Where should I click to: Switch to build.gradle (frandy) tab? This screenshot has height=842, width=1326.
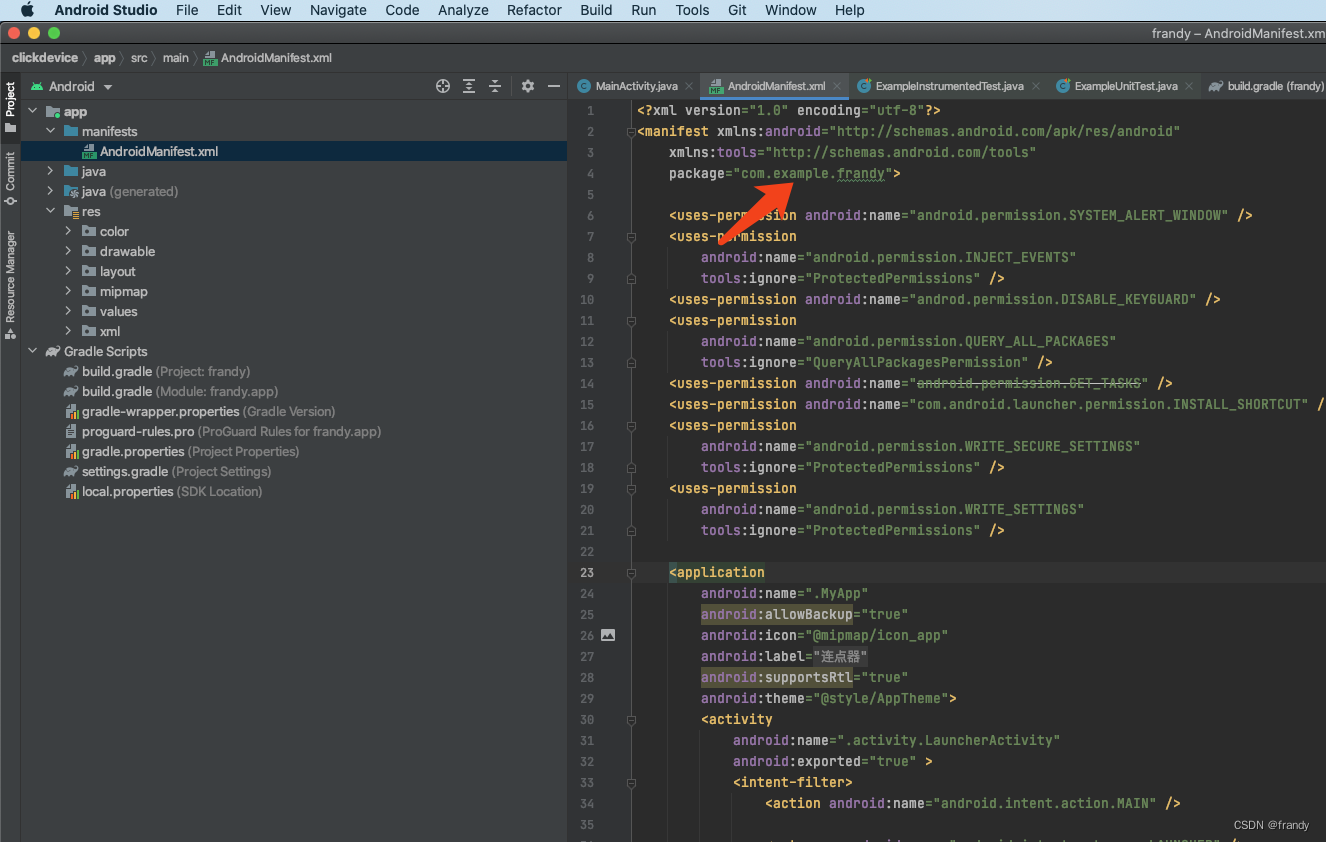coord(1266,86)
